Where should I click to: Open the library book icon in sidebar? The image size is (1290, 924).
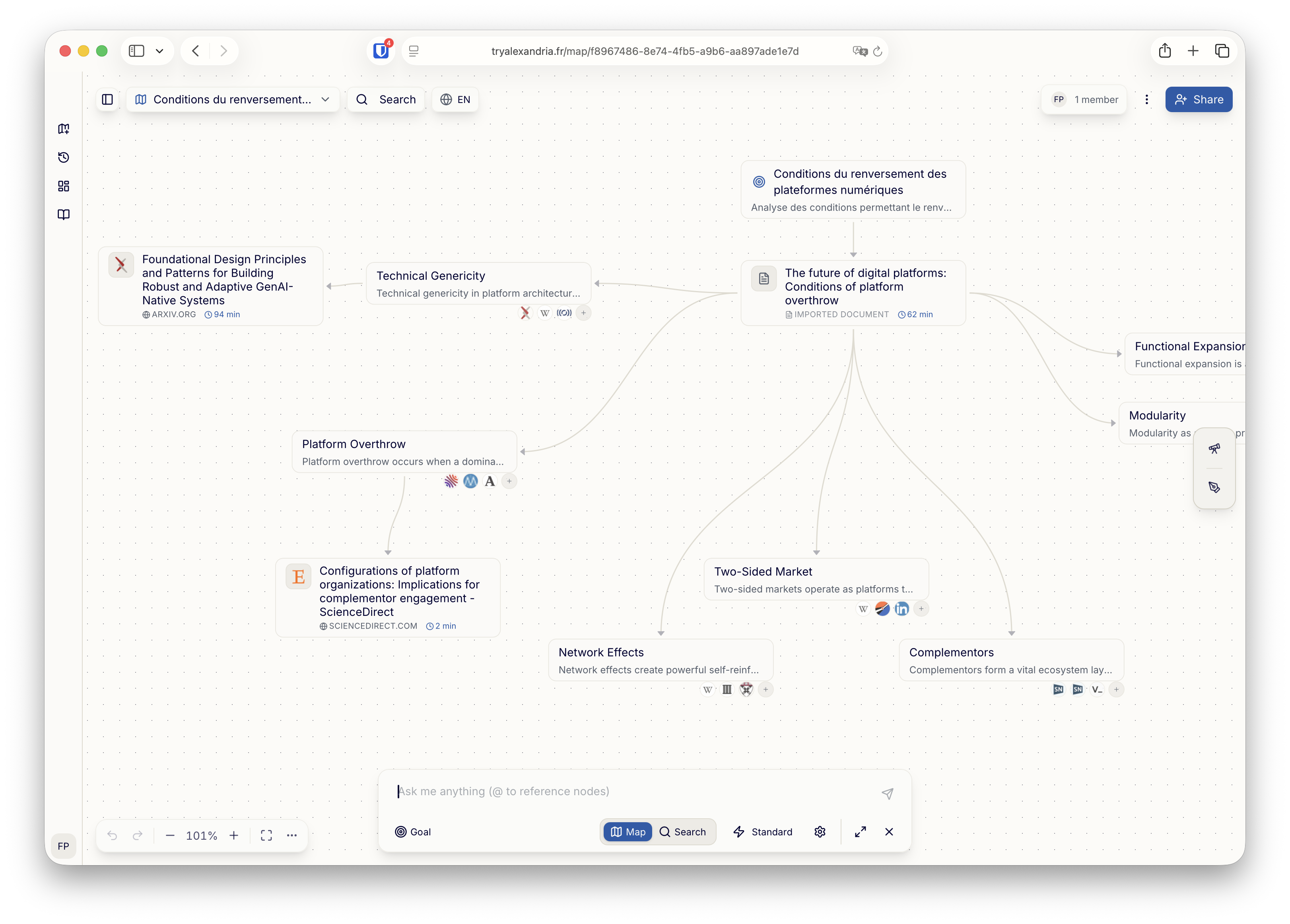(63, 214)
